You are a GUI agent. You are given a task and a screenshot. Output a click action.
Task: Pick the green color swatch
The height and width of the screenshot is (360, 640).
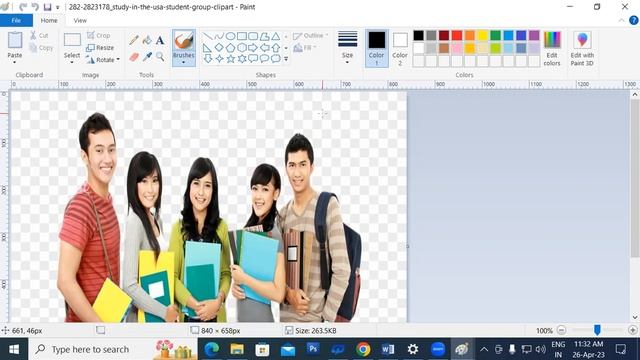click(x=495, y=36)
